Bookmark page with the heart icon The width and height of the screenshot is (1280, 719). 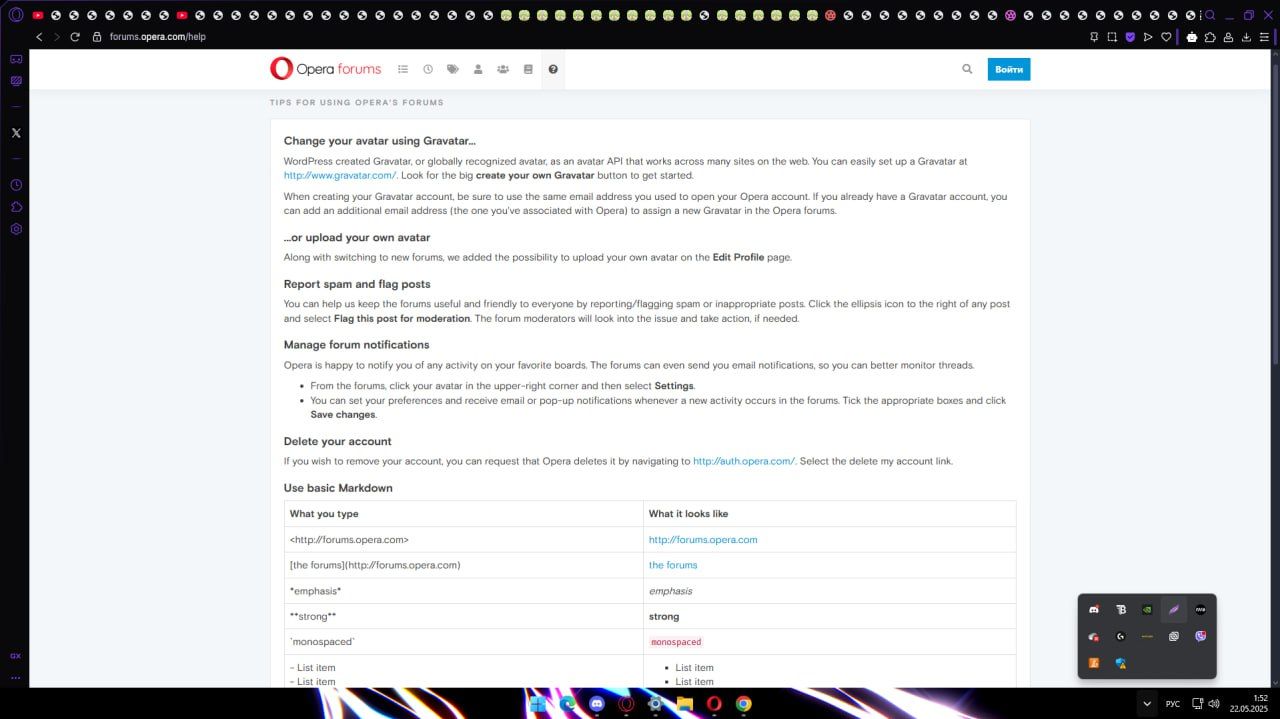pos(1166,37)
